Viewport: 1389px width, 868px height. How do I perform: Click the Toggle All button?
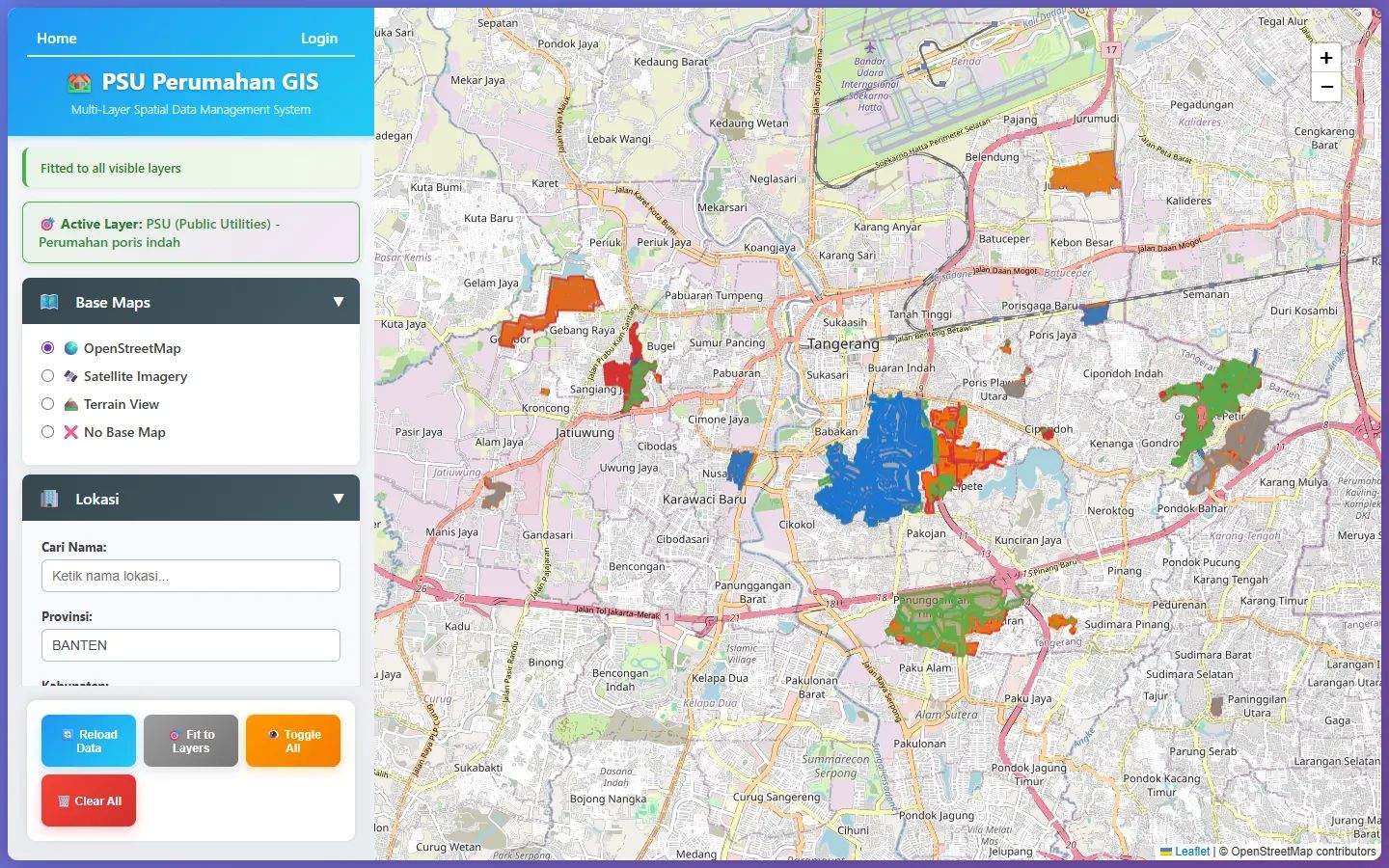coord(293,741)
